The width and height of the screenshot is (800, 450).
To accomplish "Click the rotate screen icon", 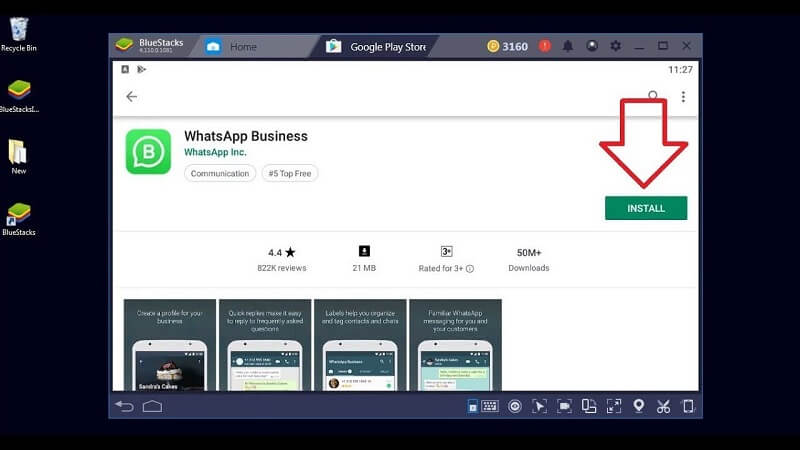I will [589, 406].
